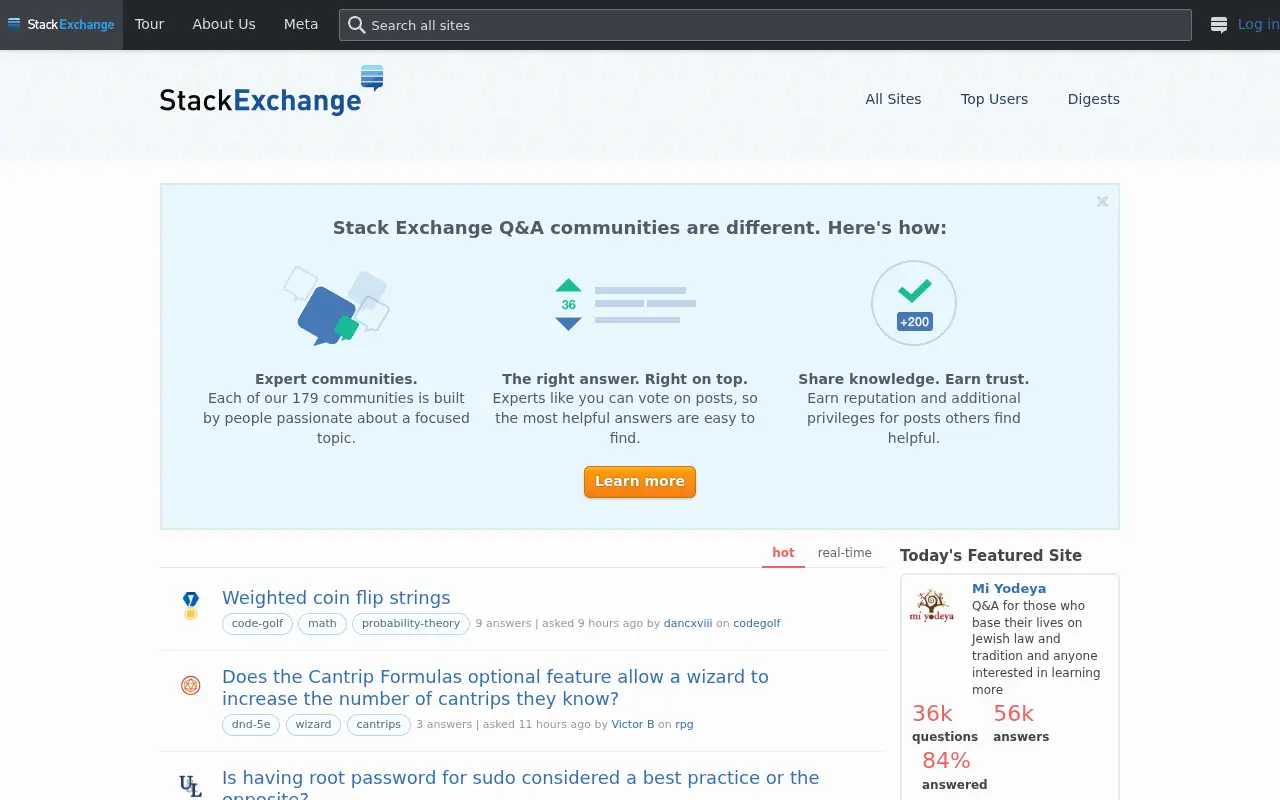The height and width of the screenshot is (800, 1280).
Task: Open the Tour menu item
Action: 149,24
